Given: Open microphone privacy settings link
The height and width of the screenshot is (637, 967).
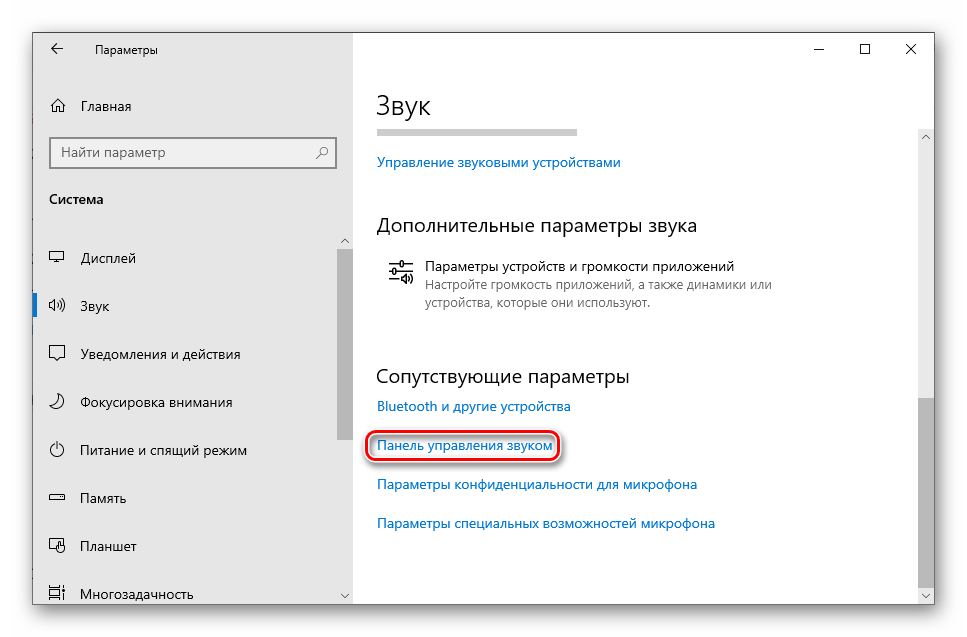Looking at the screenshot, I should [536, 484].
